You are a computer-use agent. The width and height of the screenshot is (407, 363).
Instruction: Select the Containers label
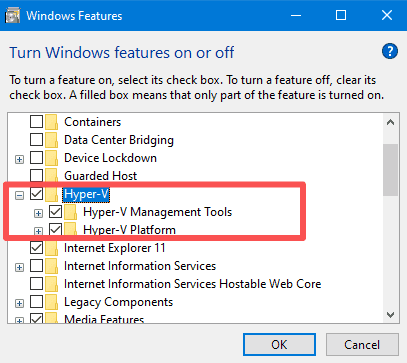pyautogui.click(x=92, y=122)
